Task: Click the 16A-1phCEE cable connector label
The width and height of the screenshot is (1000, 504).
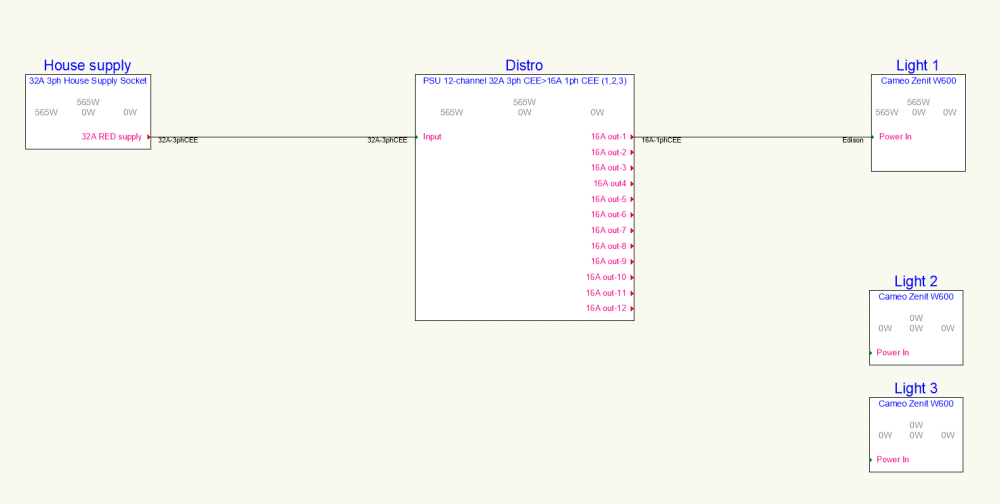Action: (661, 141)
